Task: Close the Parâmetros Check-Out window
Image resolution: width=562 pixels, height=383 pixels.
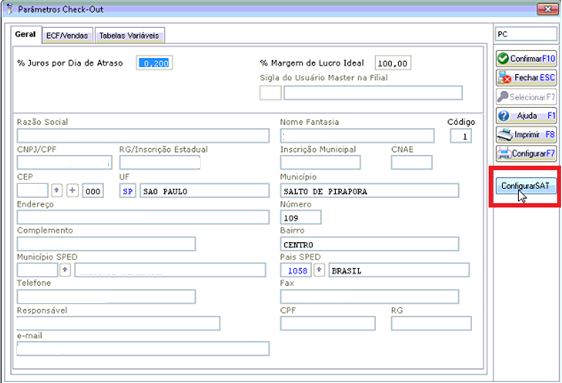Action: point(547,9)
